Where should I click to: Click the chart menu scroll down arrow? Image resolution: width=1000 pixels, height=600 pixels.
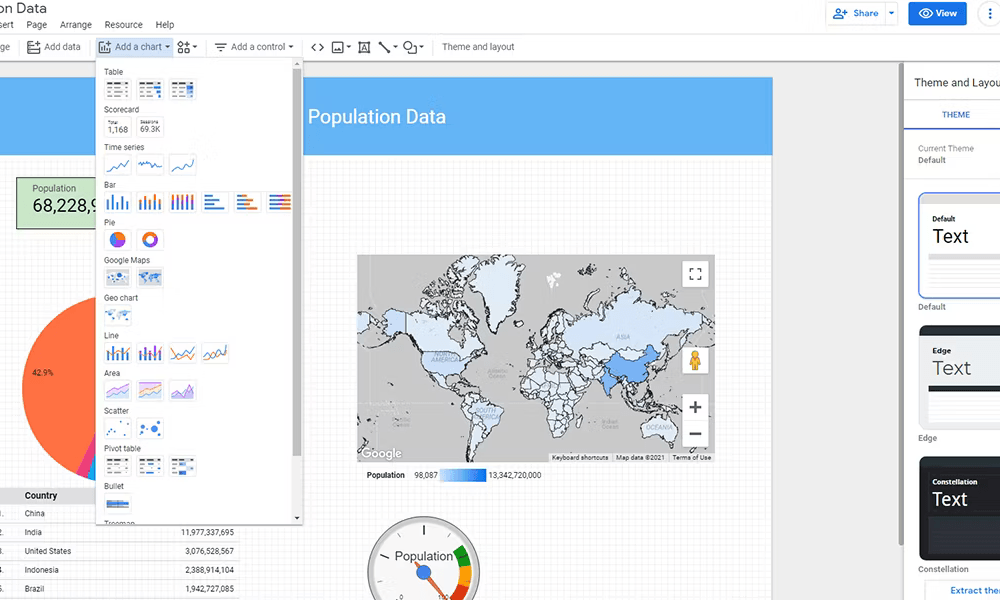(297, 518)
